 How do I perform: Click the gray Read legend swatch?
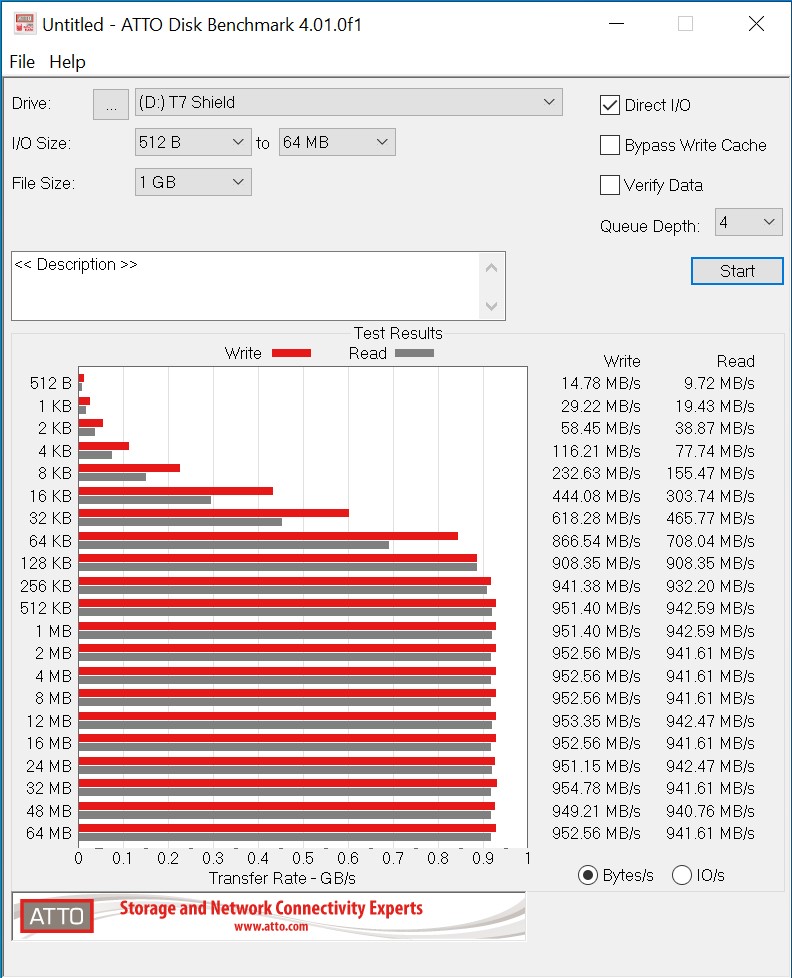tap(414, 353)
